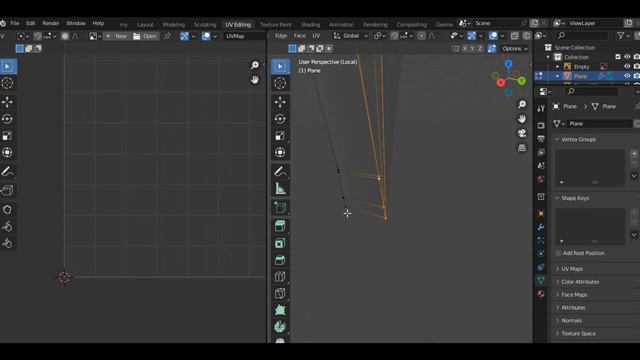This screenshot has width=640, height=360.
Task: Expand the UV Maps panel
Action: (572, 269)
